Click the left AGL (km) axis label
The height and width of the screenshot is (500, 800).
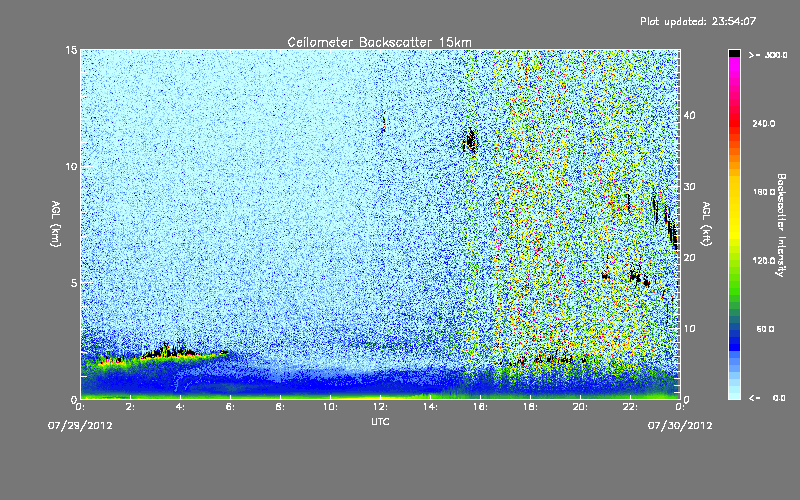[56, 223]
